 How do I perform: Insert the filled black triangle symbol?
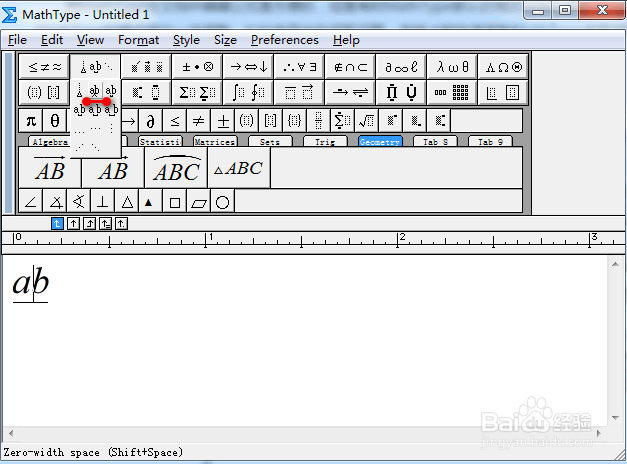149,201
